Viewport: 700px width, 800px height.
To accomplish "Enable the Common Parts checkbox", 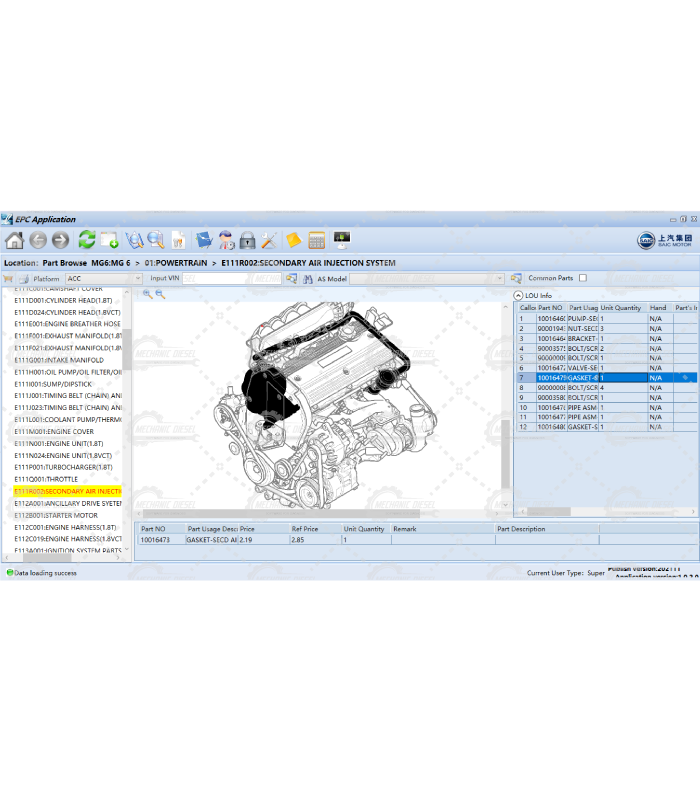I will click(583, 278).
